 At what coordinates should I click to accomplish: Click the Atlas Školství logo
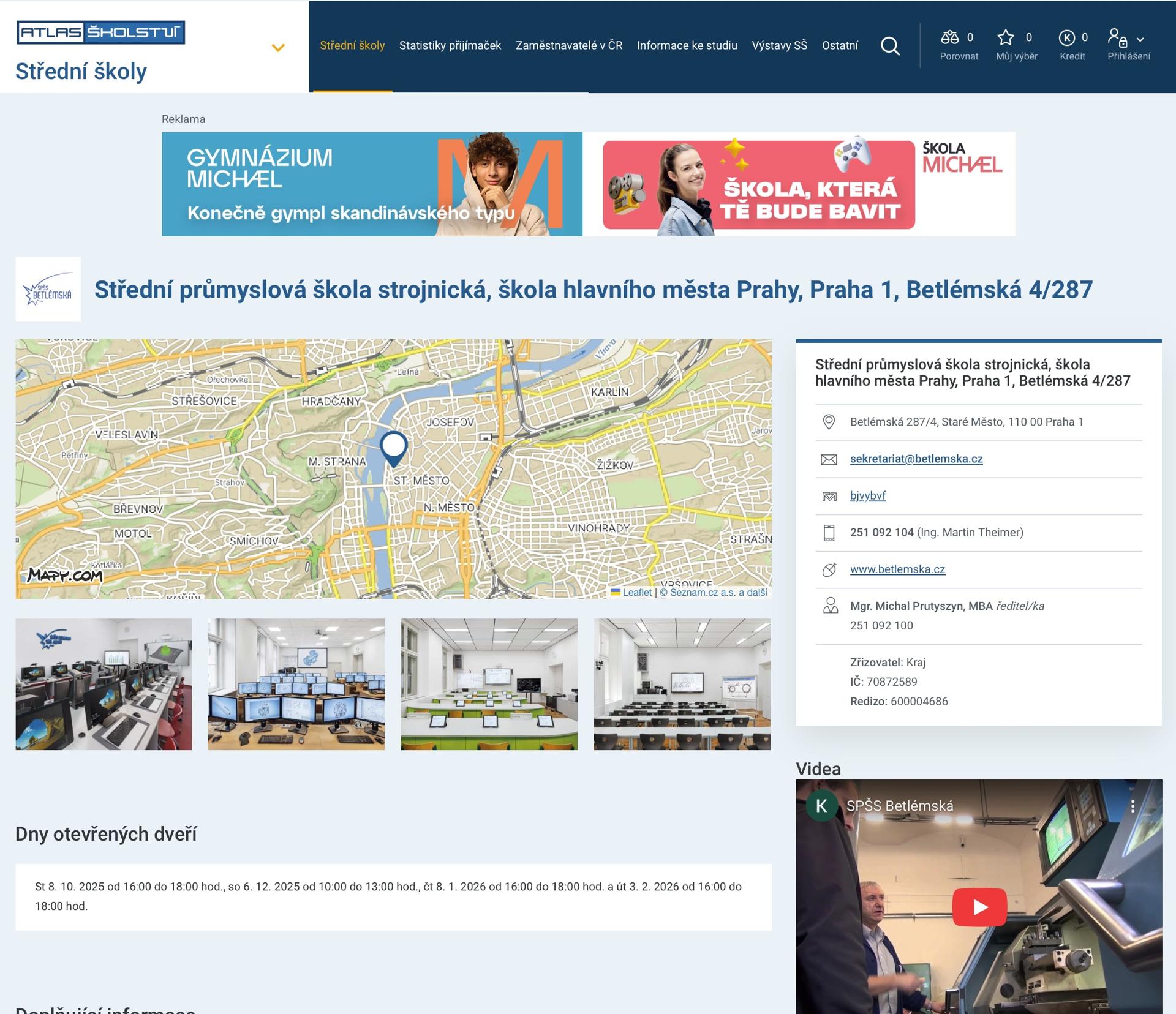click(100, 32)
